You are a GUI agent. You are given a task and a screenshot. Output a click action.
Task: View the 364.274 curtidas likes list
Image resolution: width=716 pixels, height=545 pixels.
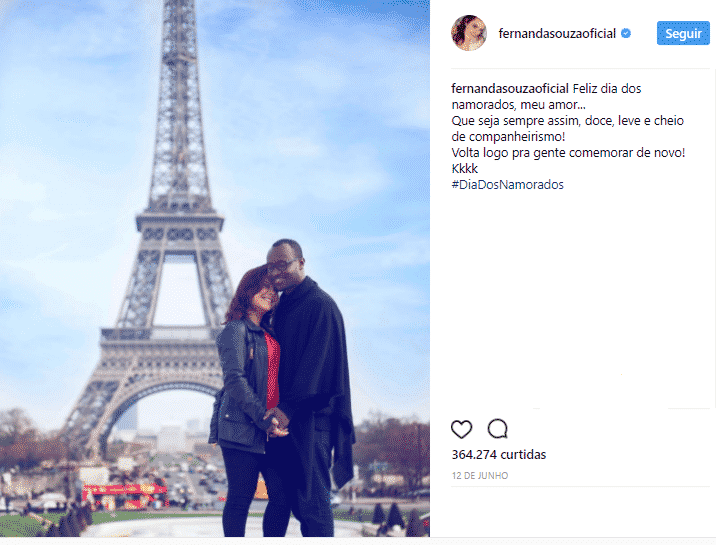(499, 455)
